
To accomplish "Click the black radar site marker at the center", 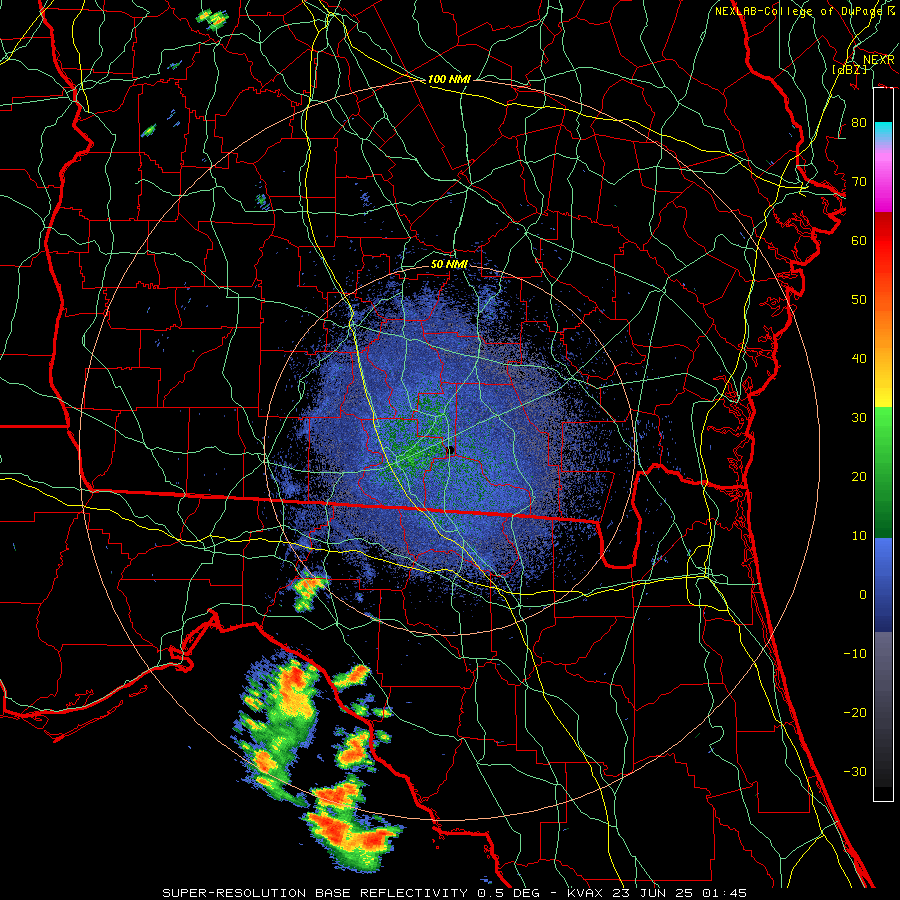I will coord(450,451).
